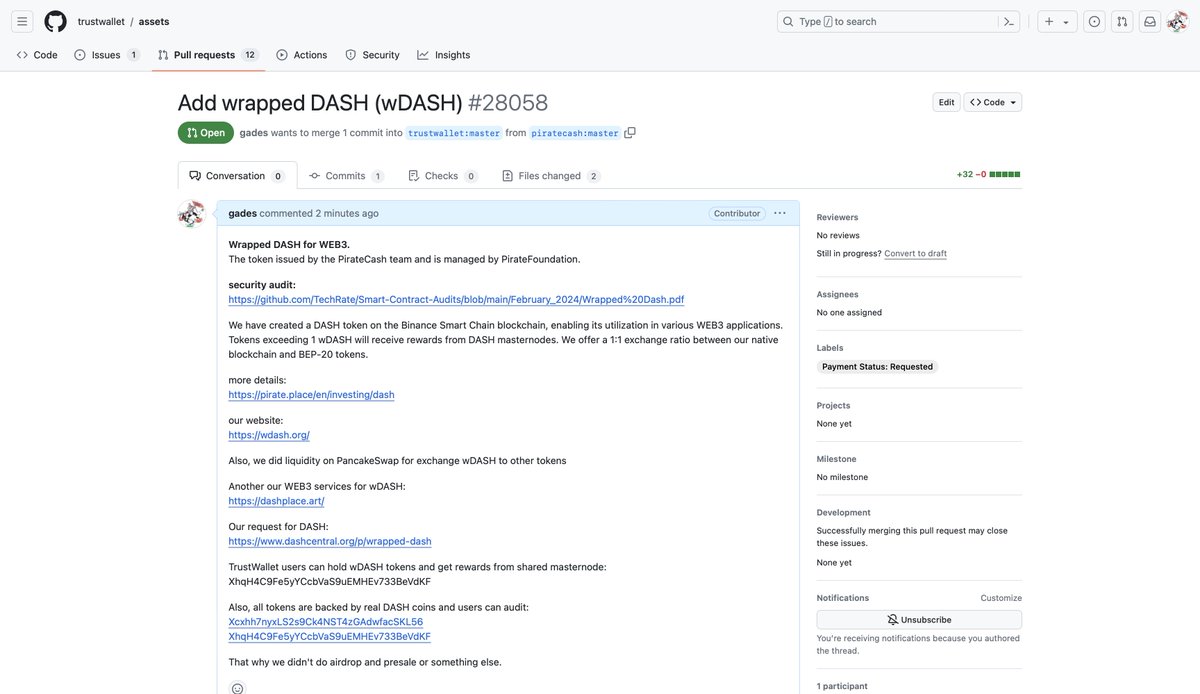Viewport: 1200px width, 694px height.
Task: Click the Edit title button
Action: pyautogui.click(x=946, y=102)
